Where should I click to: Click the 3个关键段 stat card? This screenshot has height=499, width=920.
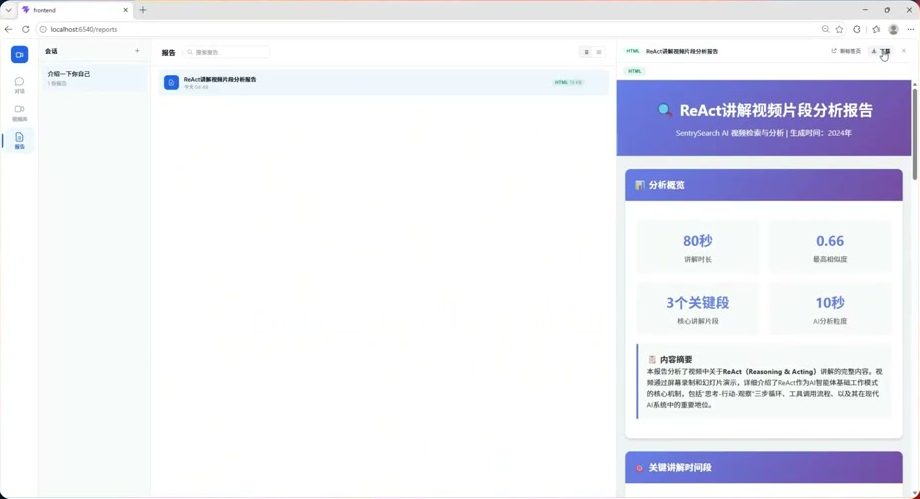click(x=698, y=309)
